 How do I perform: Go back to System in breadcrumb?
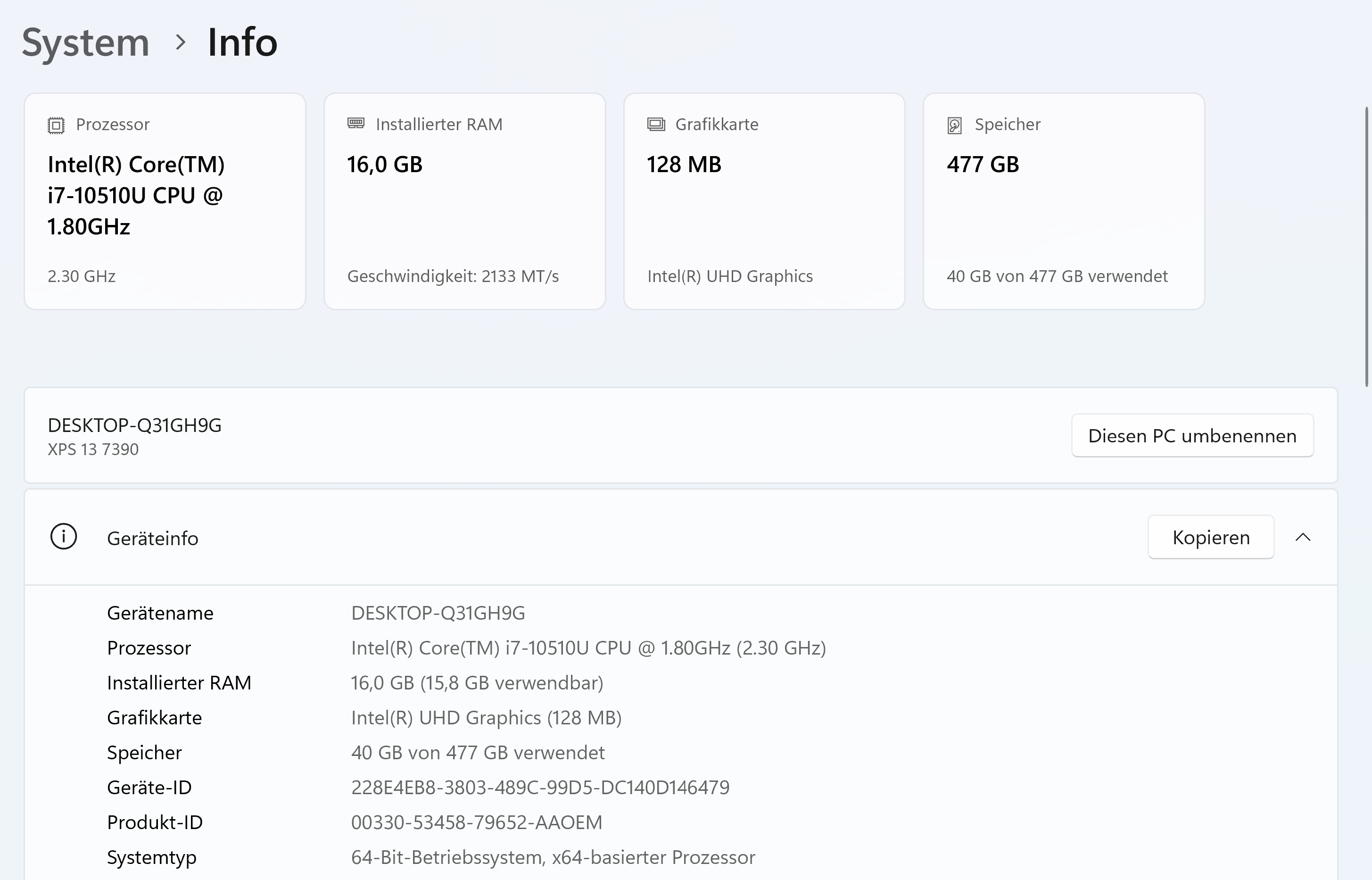86,42
